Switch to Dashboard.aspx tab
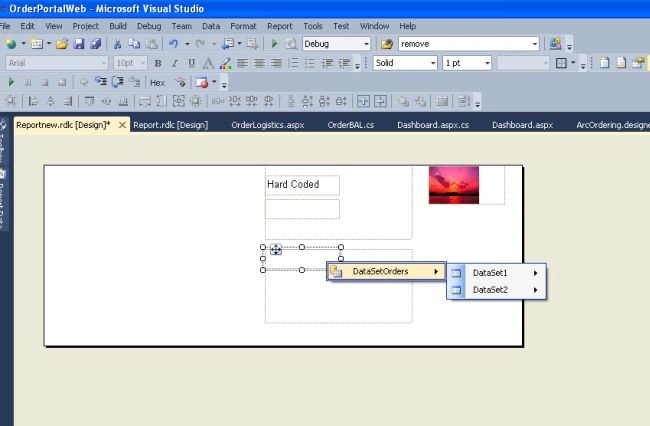The width and height of the screenshot is (650, 426). [522, 125]
